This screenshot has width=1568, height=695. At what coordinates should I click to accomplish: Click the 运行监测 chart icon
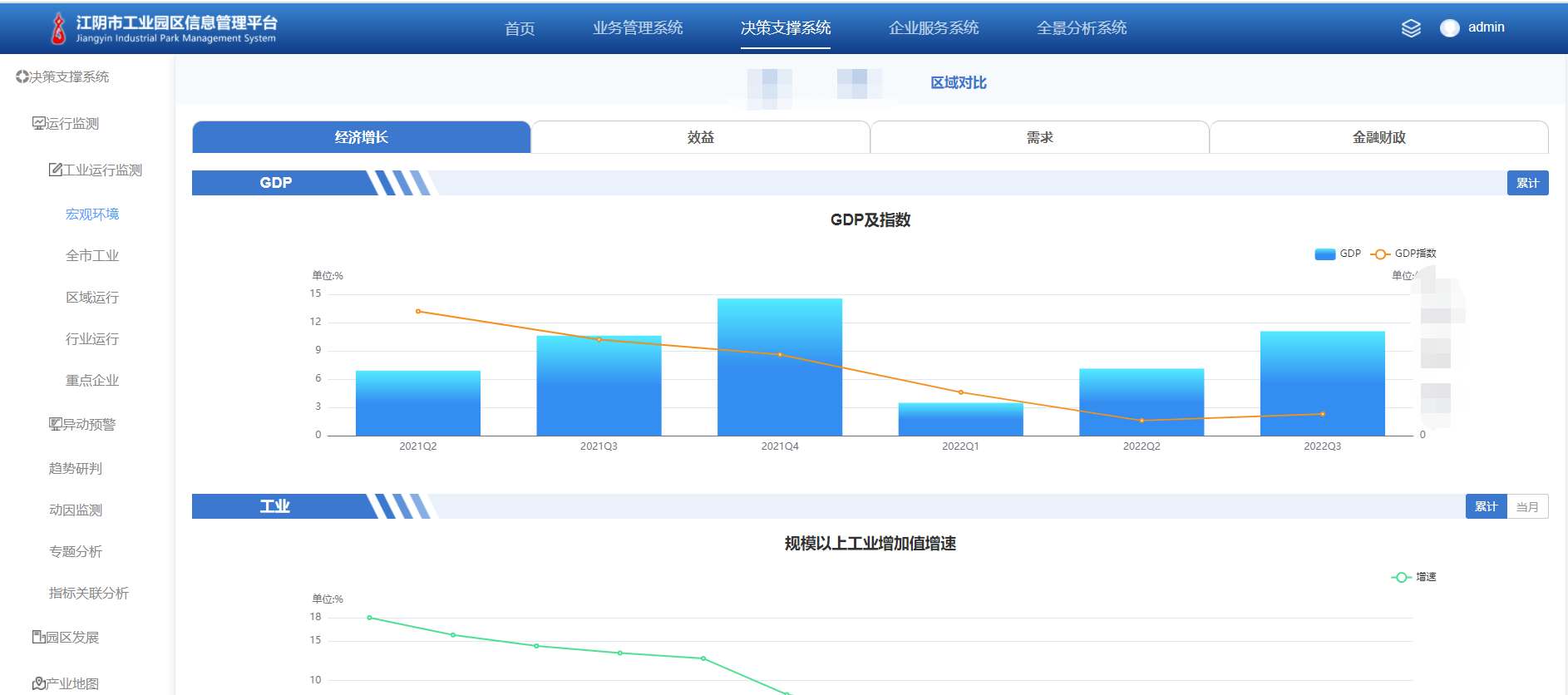pos(39,123)
